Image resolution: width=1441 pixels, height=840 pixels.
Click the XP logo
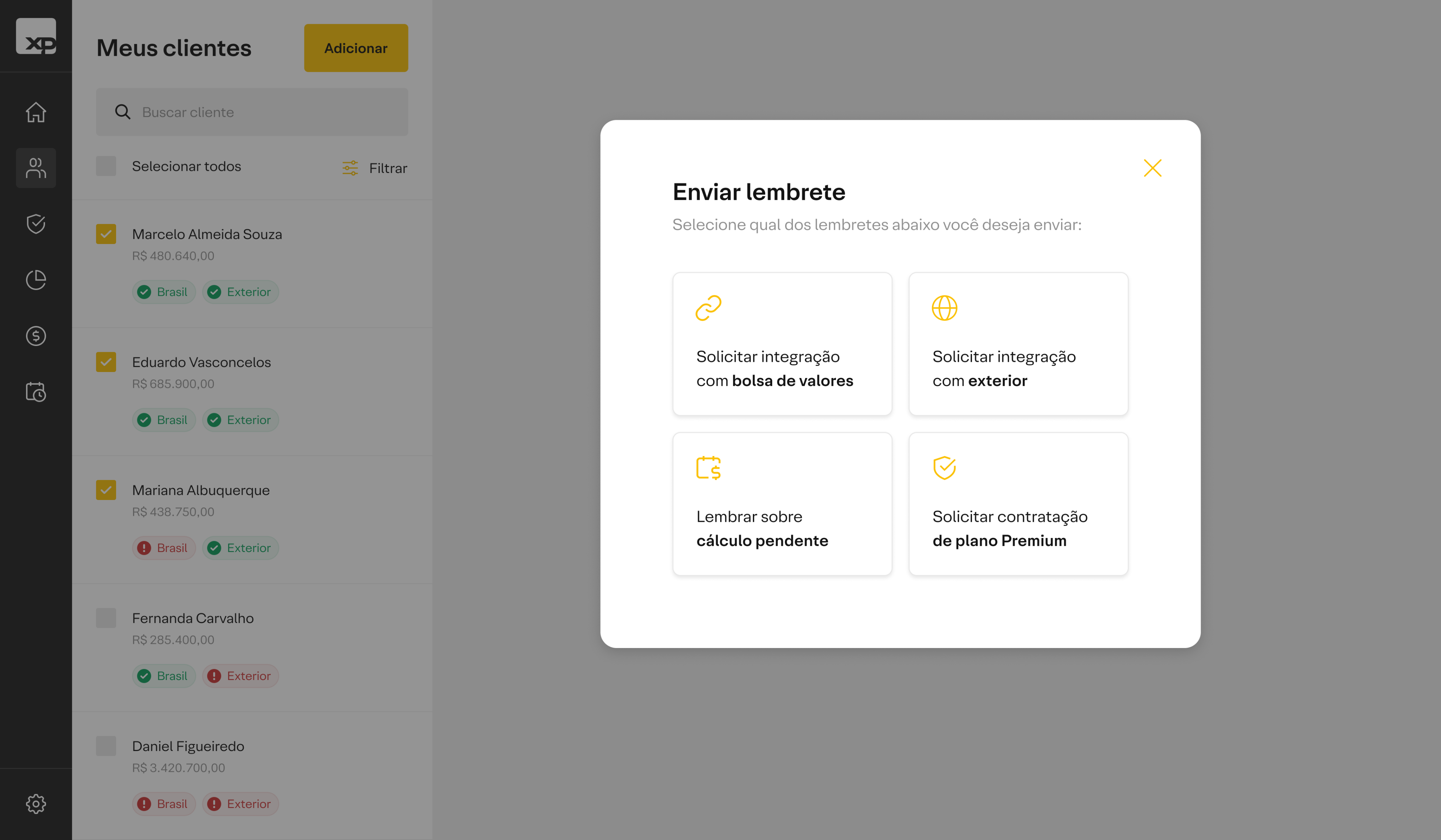coord(36,37)
